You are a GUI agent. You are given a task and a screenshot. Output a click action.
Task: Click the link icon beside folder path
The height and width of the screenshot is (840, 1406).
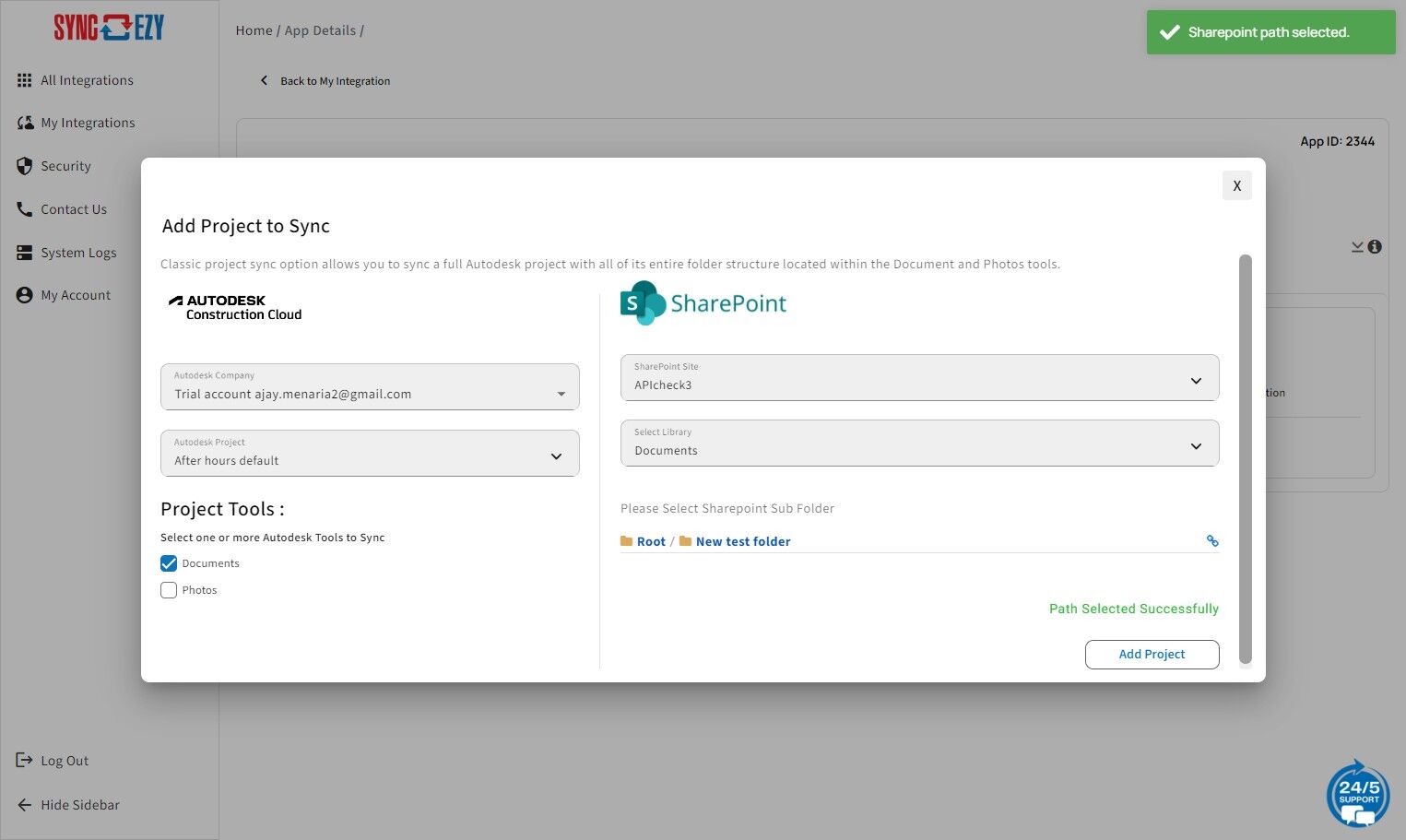[1212, 541]
